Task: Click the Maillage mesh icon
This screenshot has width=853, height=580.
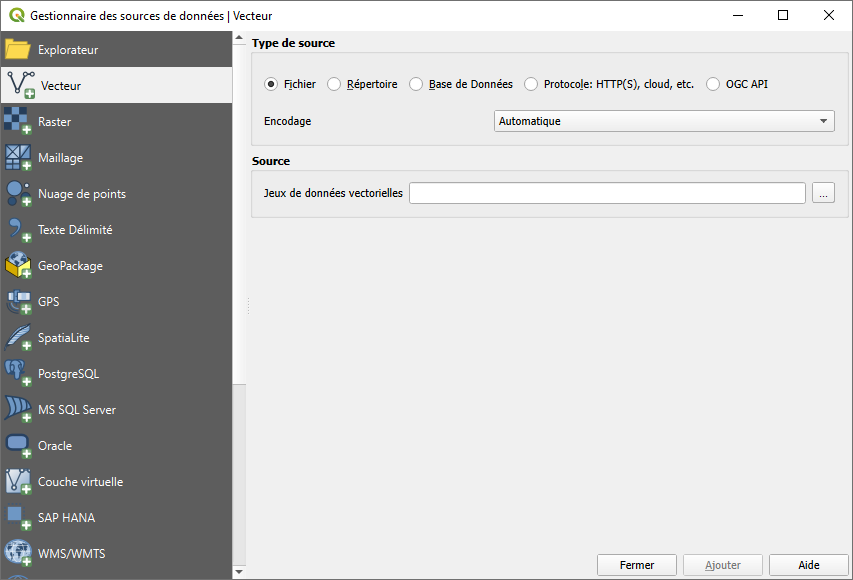Action: coord(18,158)
